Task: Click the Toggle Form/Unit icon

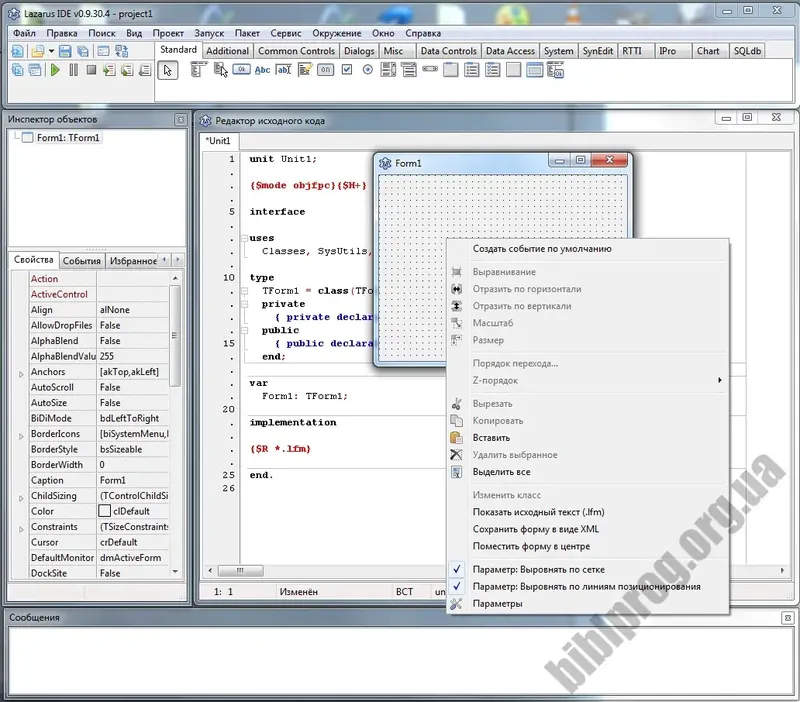Action: click(x=121, y=52)
